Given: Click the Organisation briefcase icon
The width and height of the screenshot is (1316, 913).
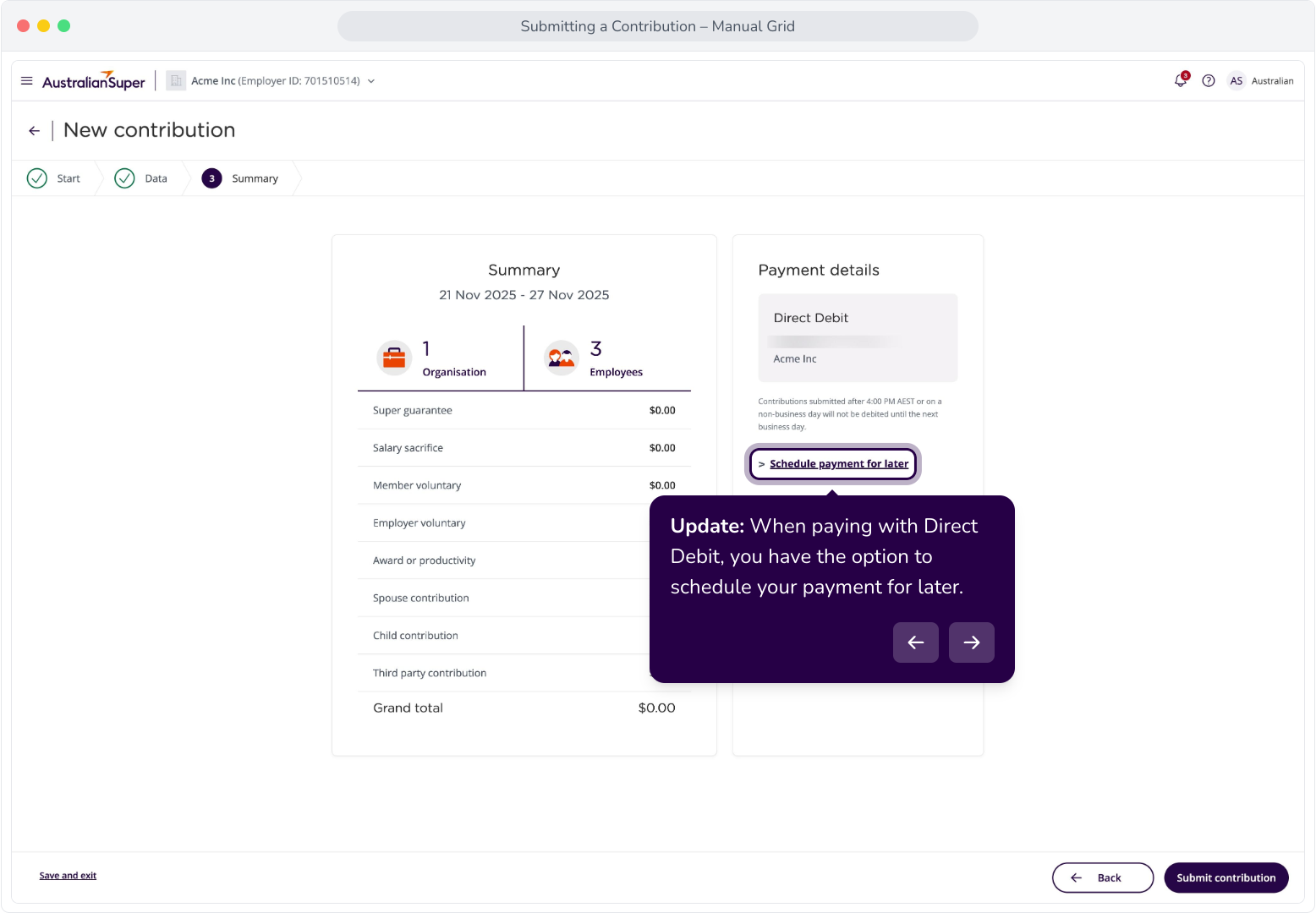Looking at the screenshot, I should 394,358.
